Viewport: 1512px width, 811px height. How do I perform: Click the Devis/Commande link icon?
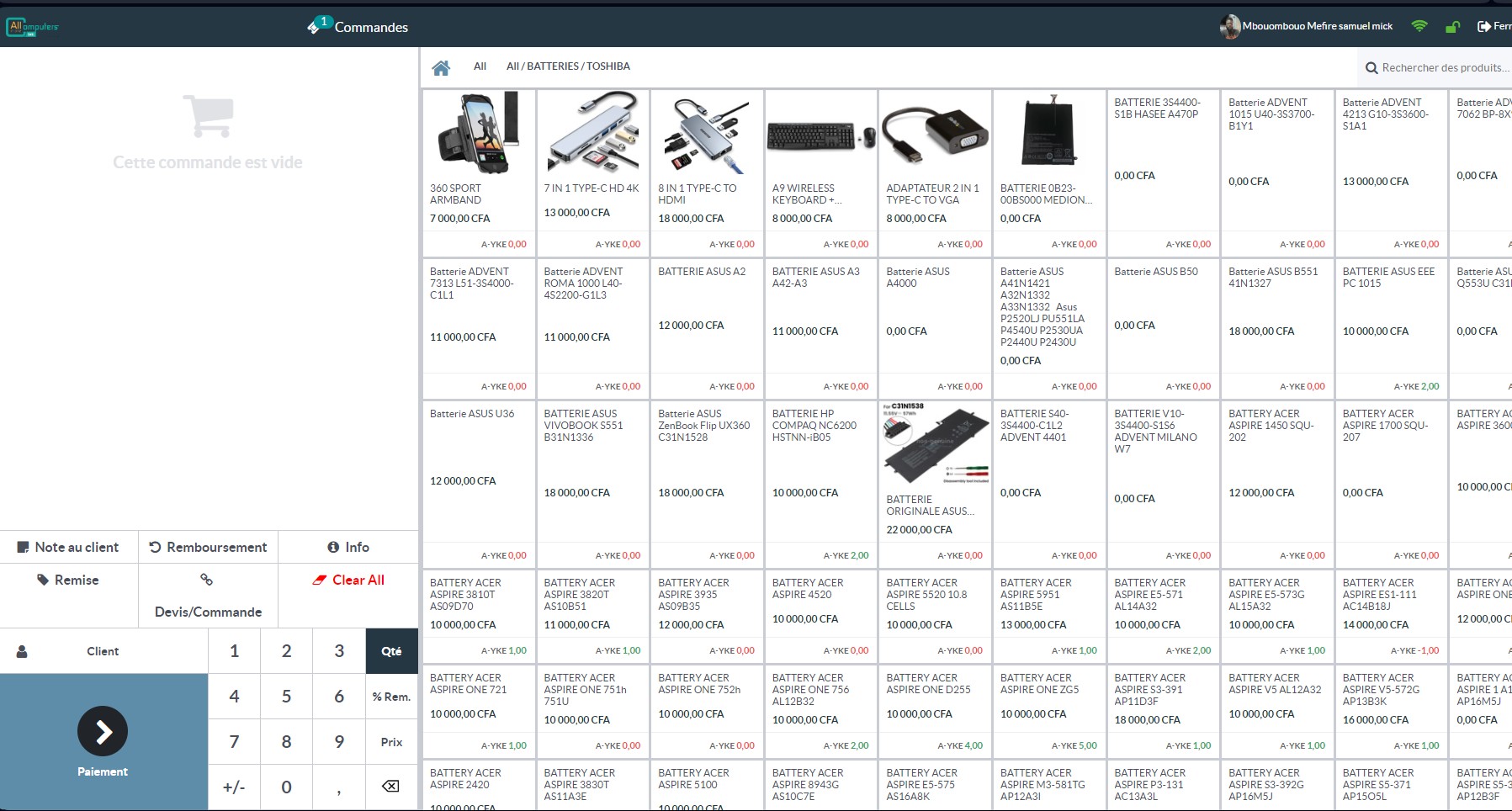coord(206,580)
